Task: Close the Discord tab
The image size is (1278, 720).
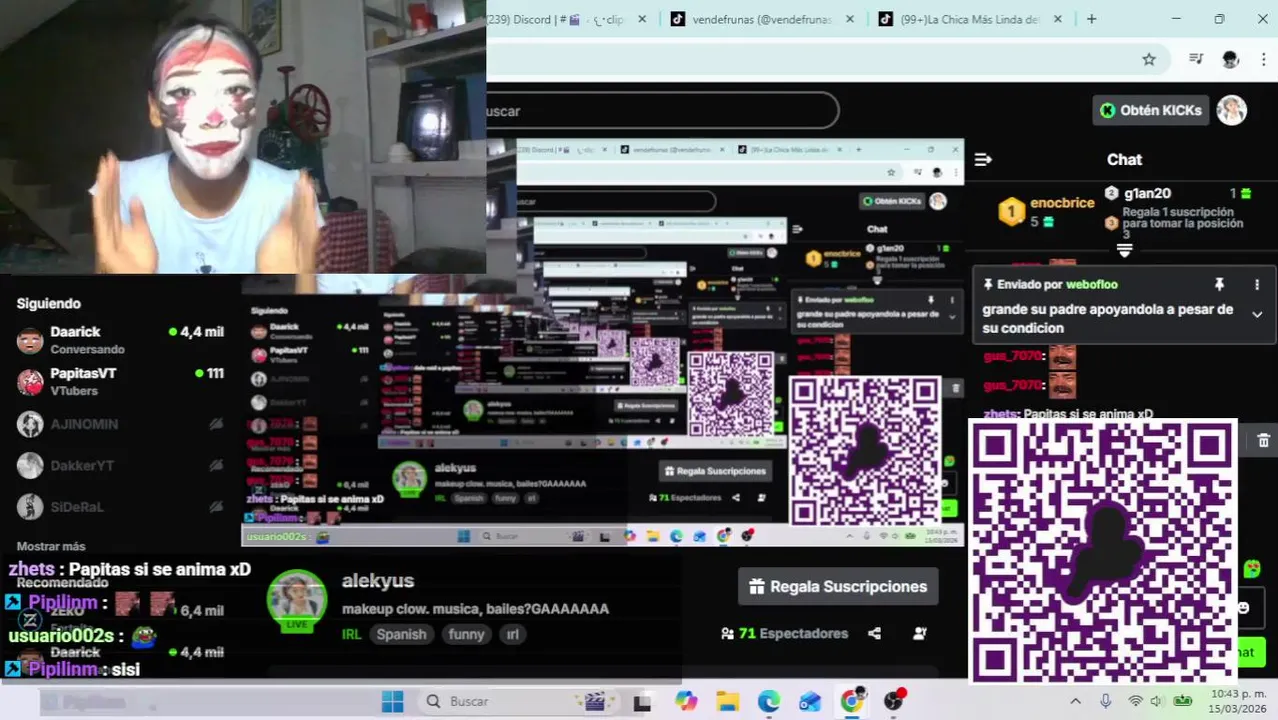Action: click(642, 19)
